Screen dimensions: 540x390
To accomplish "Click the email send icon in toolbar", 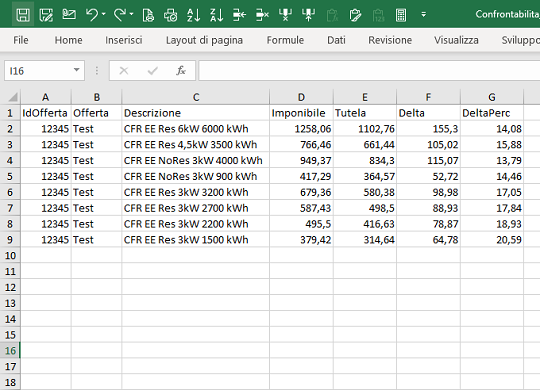I will (69, 14).
